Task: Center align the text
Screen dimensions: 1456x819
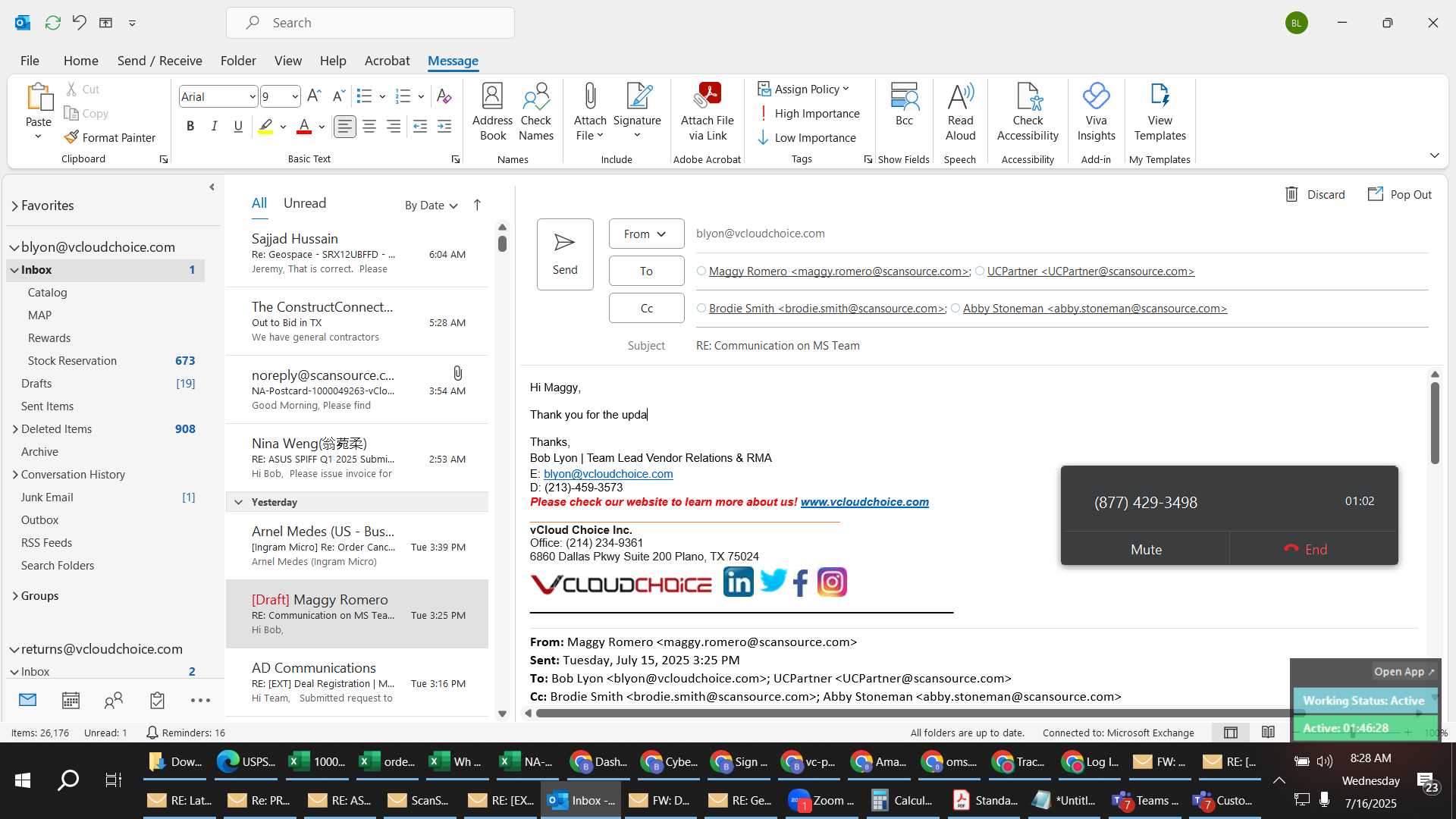Action: point(369,127)
